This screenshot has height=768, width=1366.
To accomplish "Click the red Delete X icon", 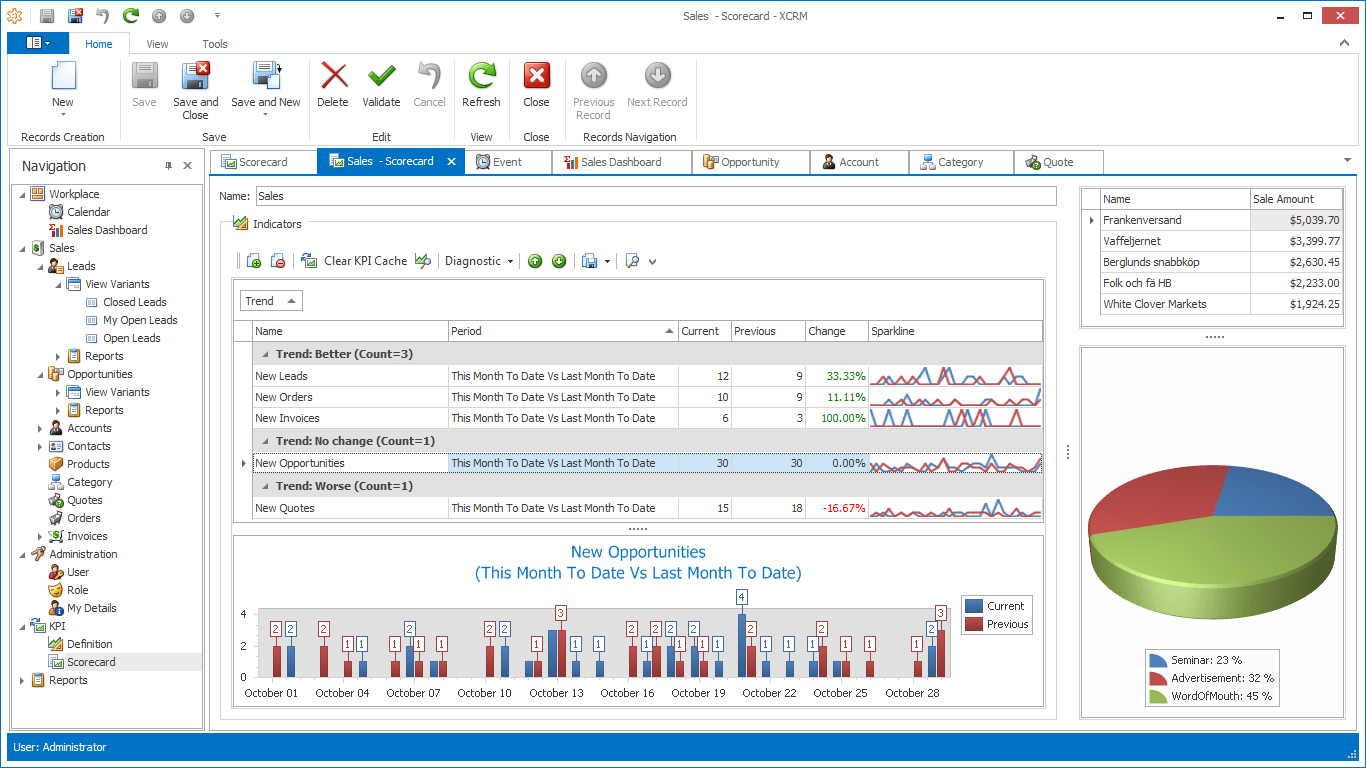I will (333, 78).
